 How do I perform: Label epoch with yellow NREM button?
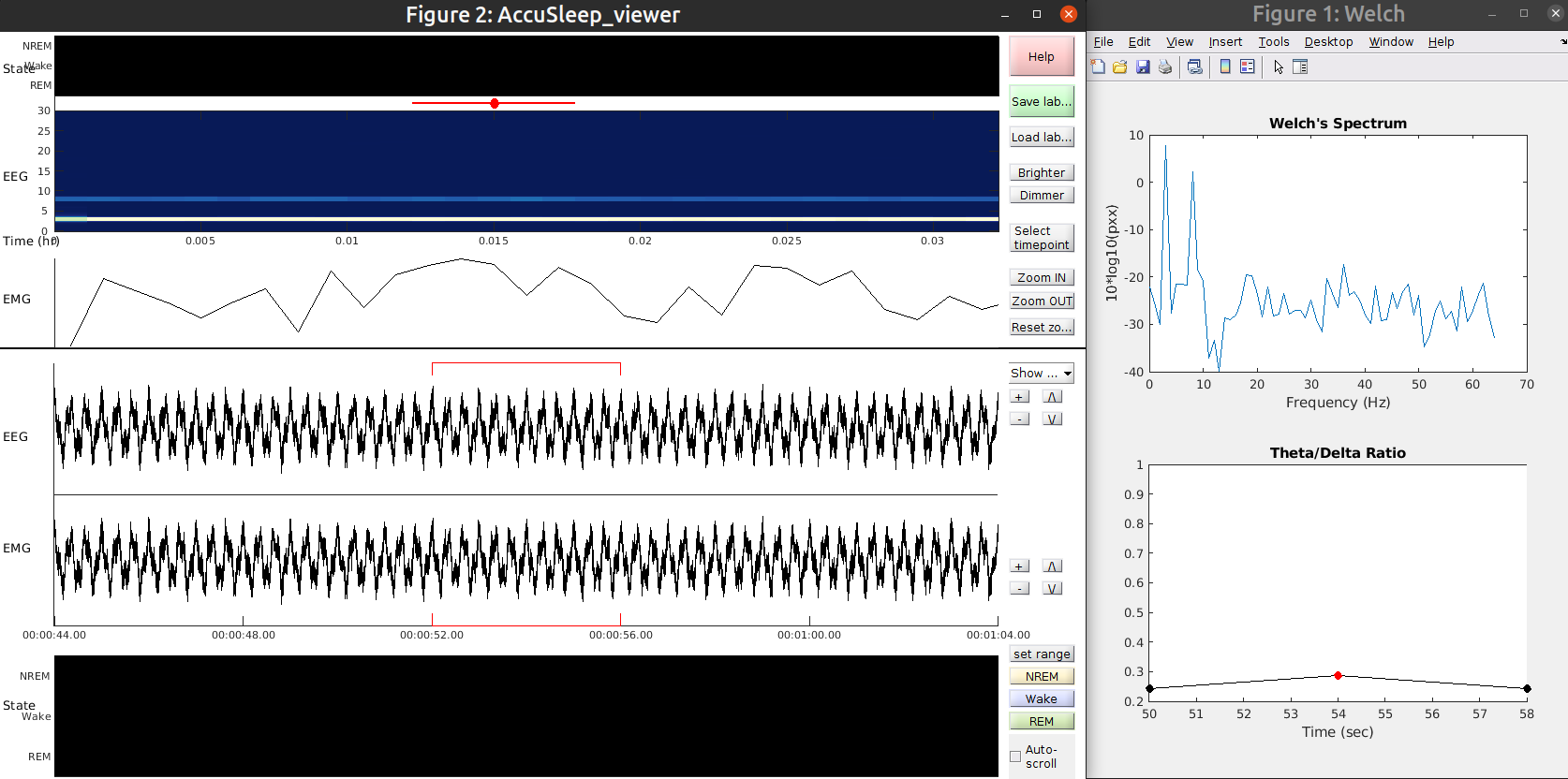tap(1042, 676)
